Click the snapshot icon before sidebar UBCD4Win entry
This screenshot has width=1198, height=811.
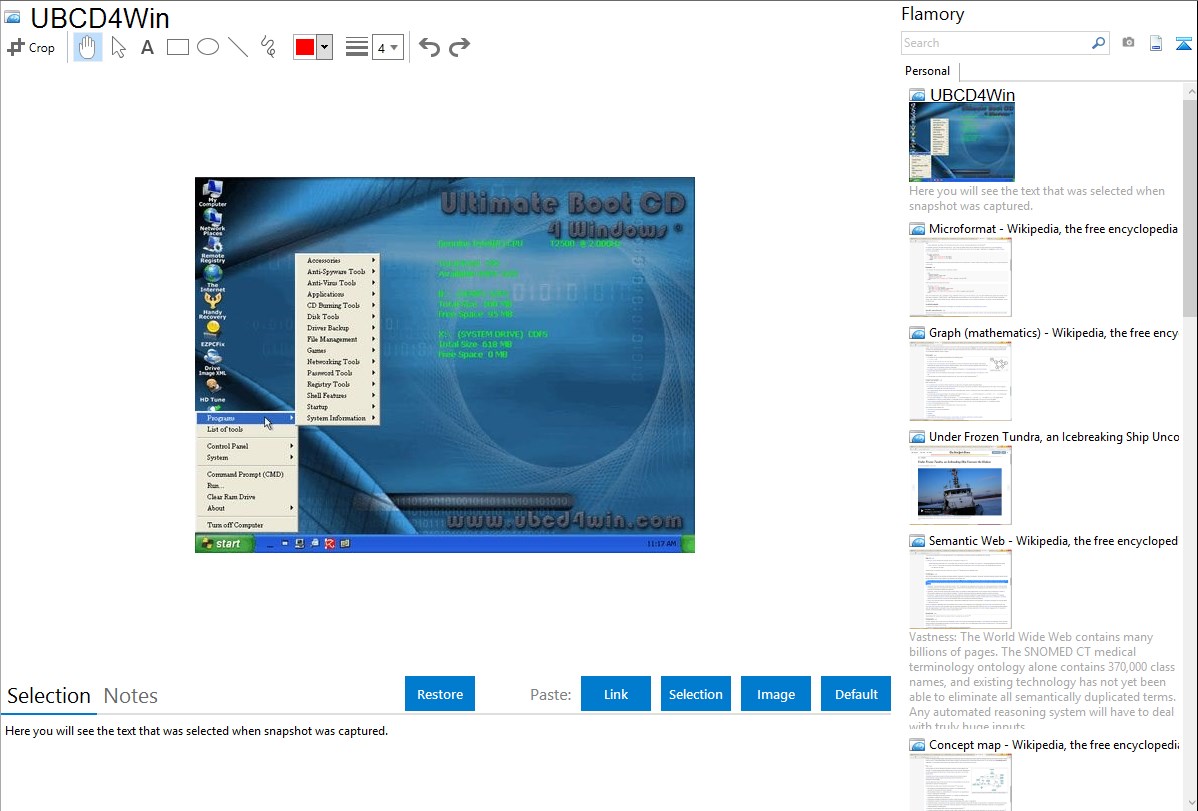[x=917, y=95]
